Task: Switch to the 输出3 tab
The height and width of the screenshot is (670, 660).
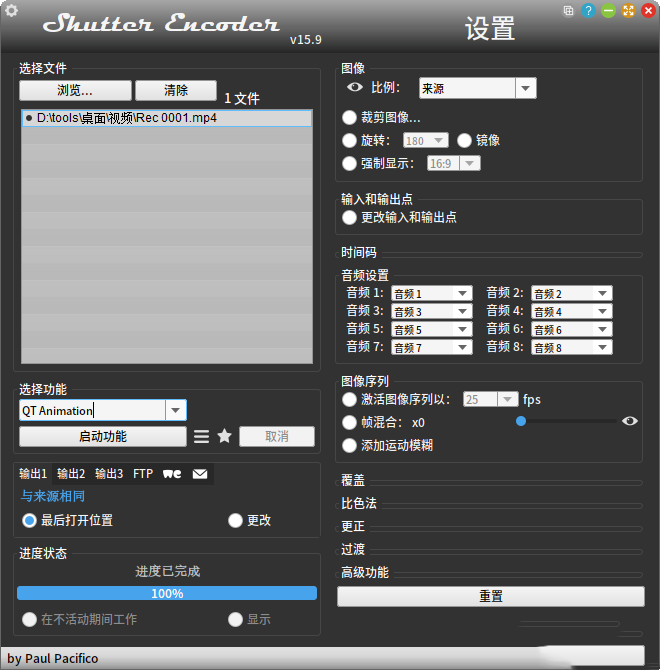Action: tap(109, 474)
